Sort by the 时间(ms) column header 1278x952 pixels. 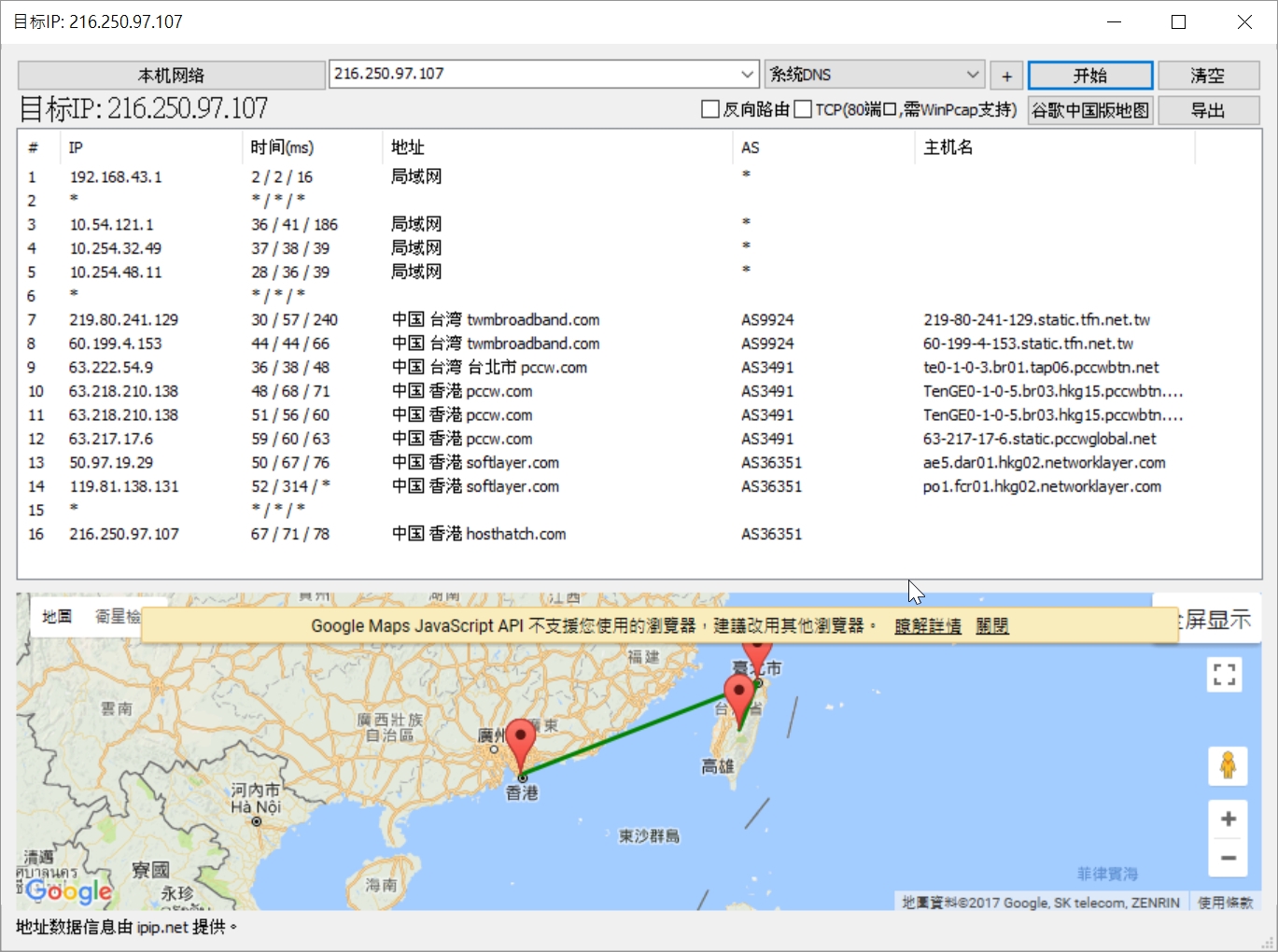pyautogui.click(x=312, y=147)
